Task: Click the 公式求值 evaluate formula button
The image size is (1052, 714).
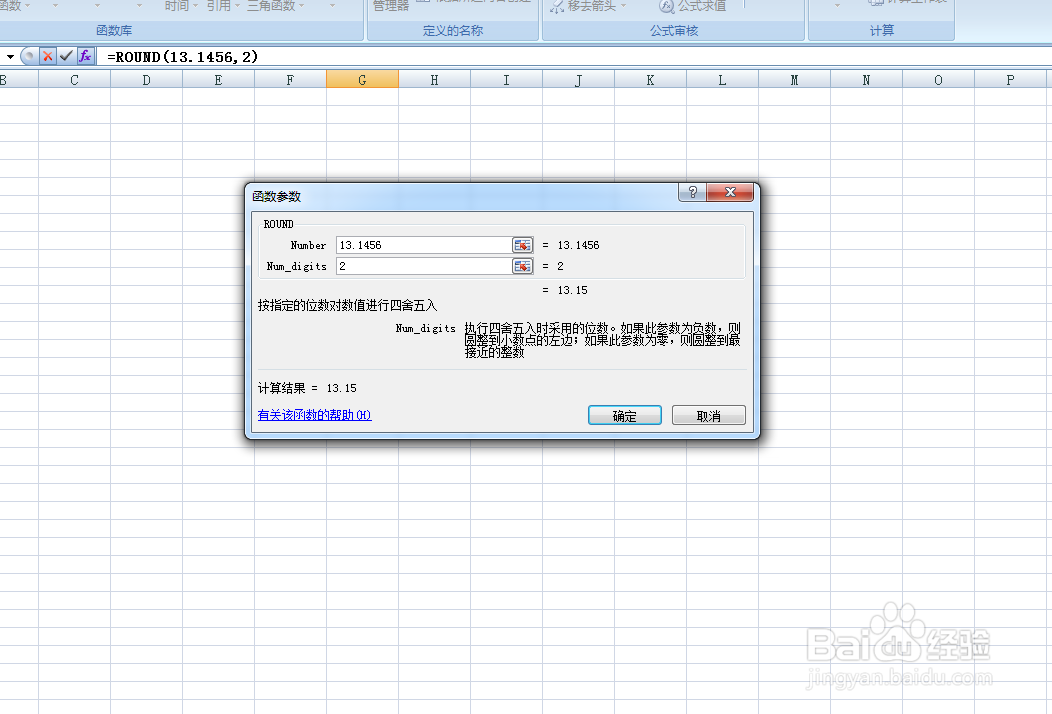Action: (692, 6)
